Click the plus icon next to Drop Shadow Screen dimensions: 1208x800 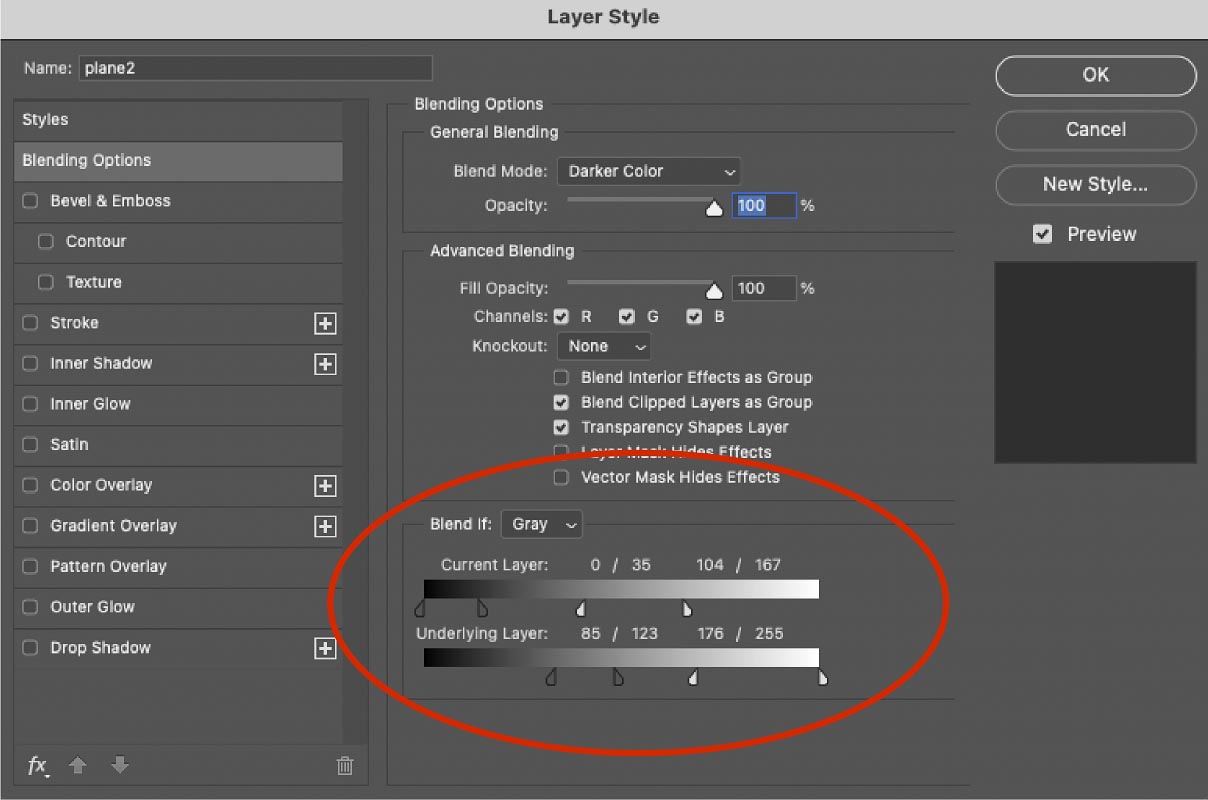[325, 648]
